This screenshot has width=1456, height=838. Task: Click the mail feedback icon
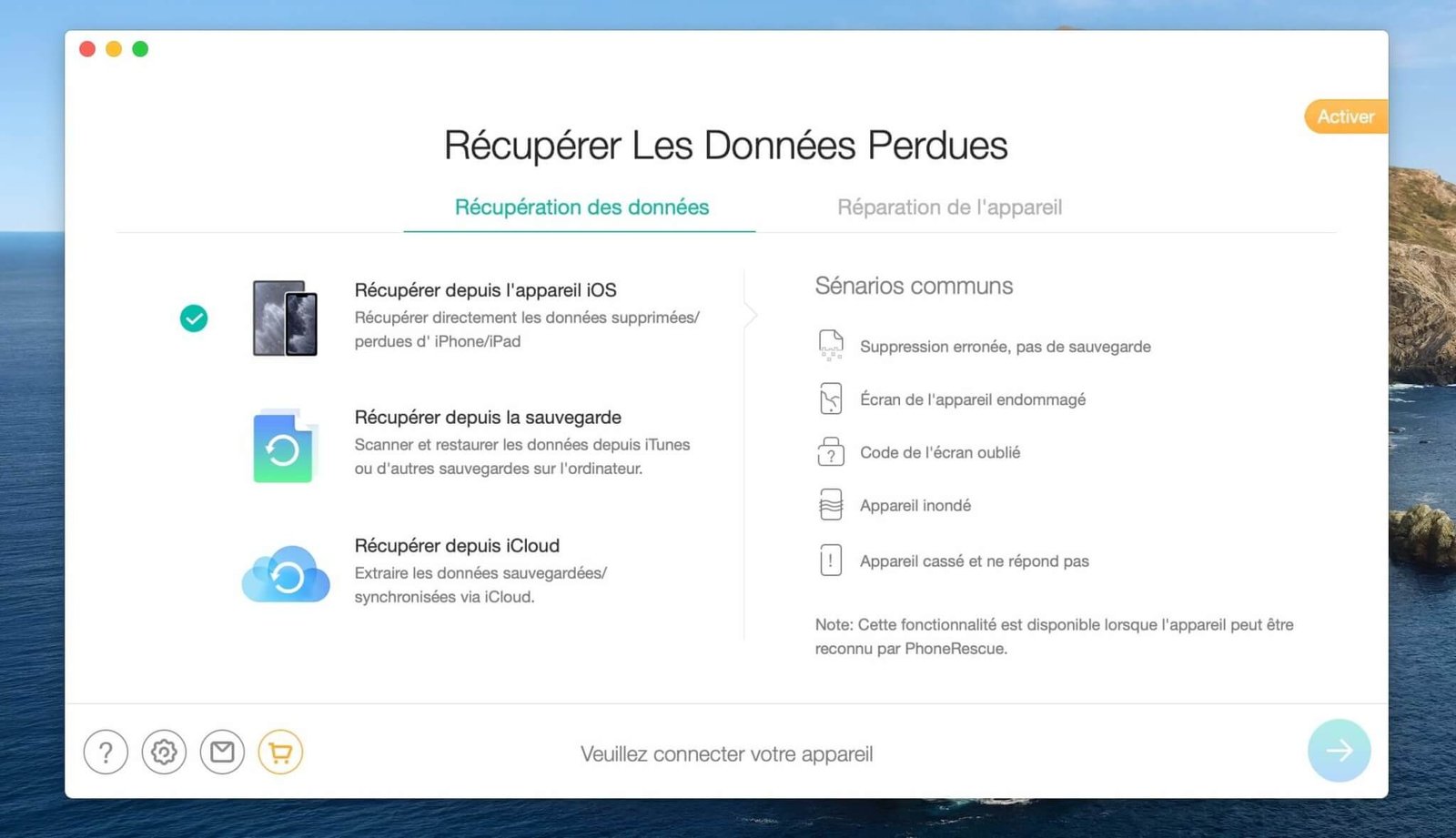point(222,752)
